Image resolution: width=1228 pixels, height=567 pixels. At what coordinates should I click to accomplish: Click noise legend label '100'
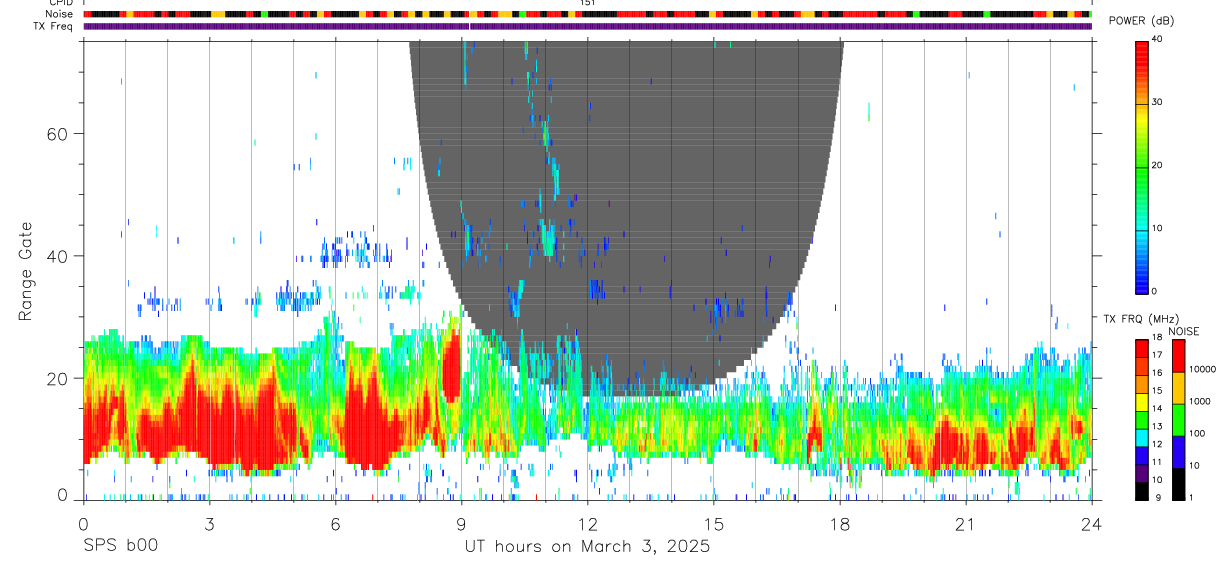coord(1198,433)
